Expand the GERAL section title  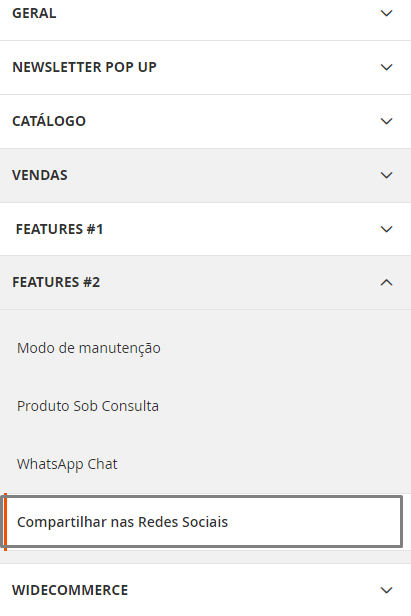[x=34, y=13]
